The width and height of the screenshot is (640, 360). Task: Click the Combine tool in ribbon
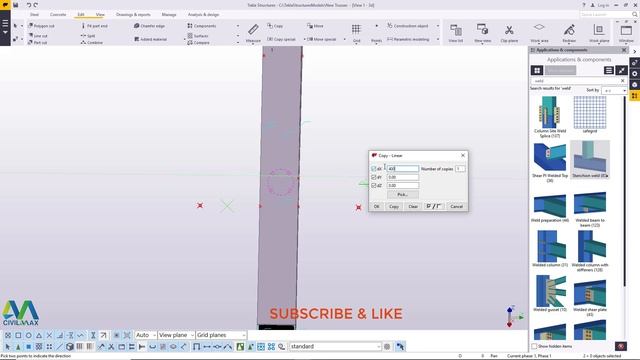(x=92, y=42)
